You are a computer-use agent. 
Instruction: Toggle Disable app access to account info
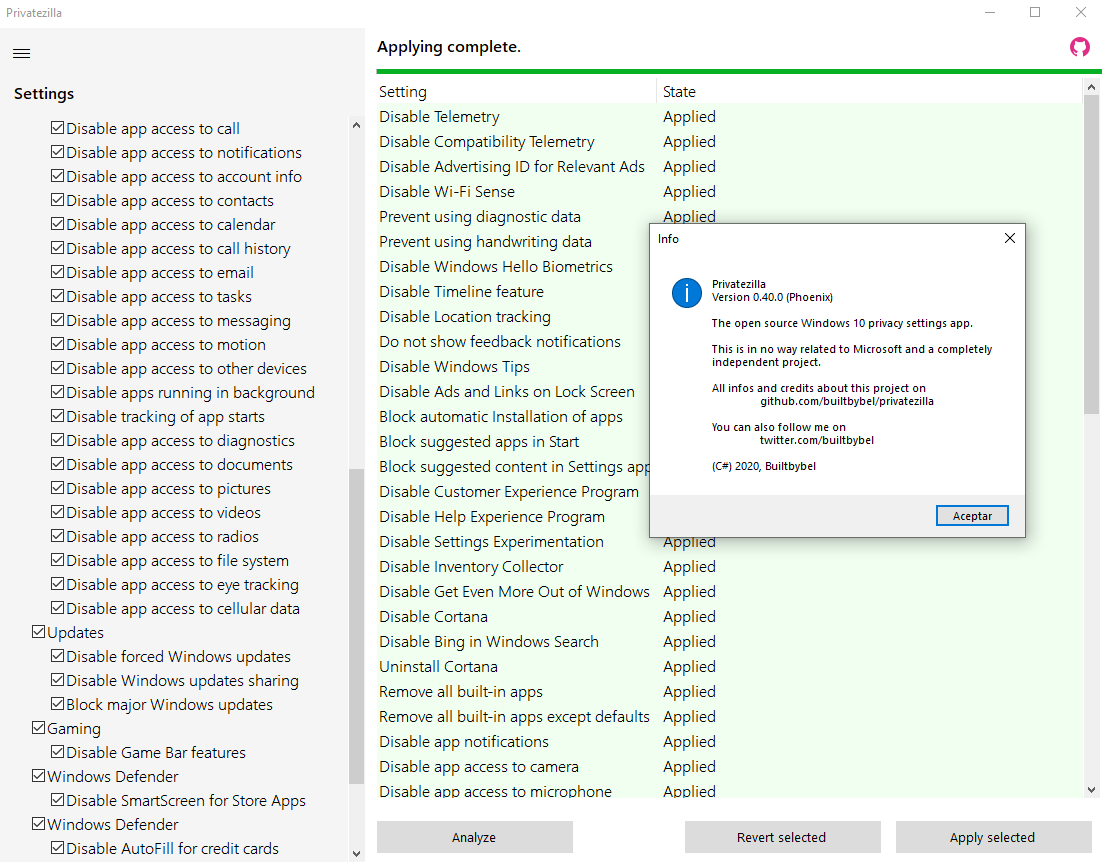point(58,176)
